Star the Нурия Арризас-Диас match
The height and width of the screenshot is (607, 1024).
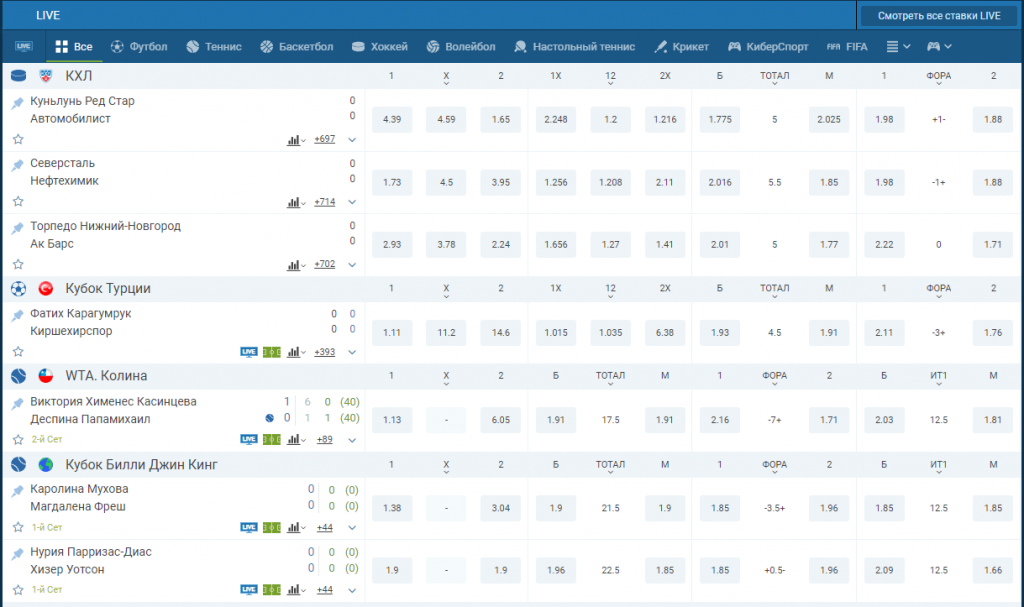point(18,590)
